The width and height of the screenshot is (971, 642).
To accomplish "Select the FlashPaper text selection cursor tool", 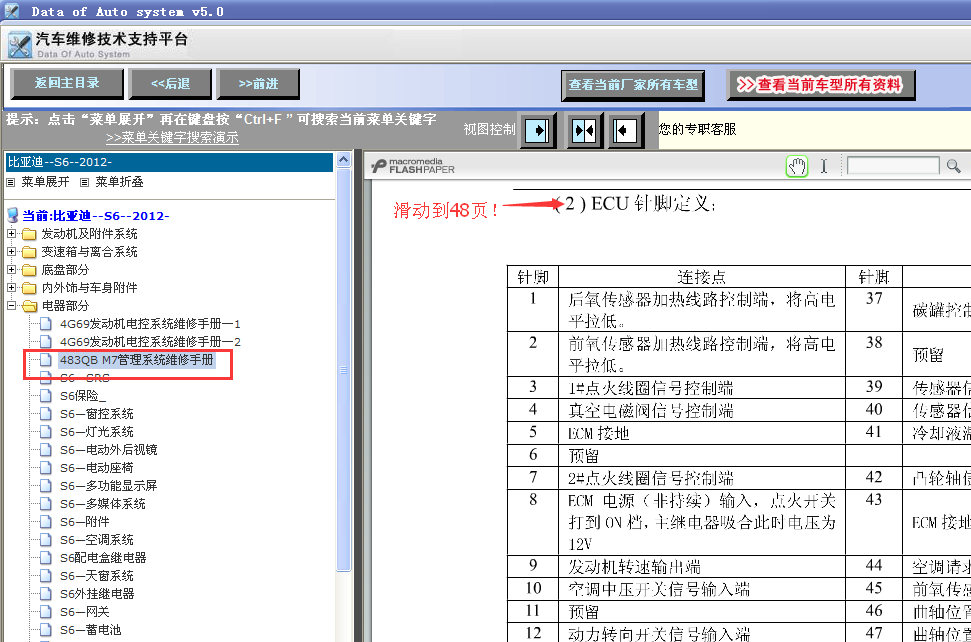I will 824,166.
